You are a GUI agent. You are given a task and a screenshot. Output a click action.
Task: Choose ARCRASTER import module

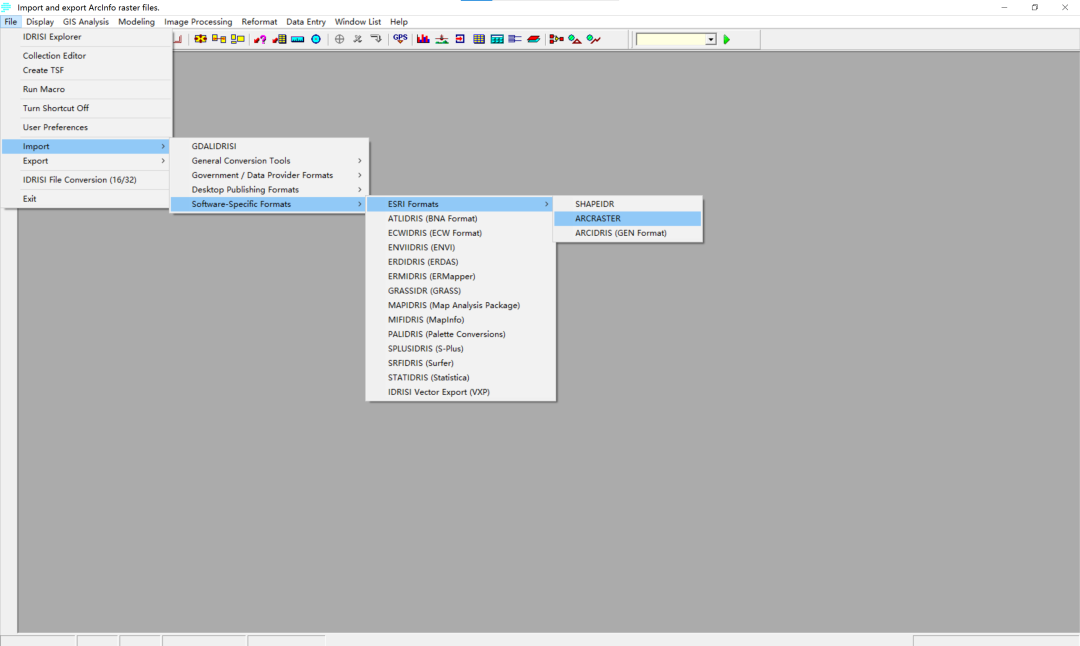tap(628, 218)
